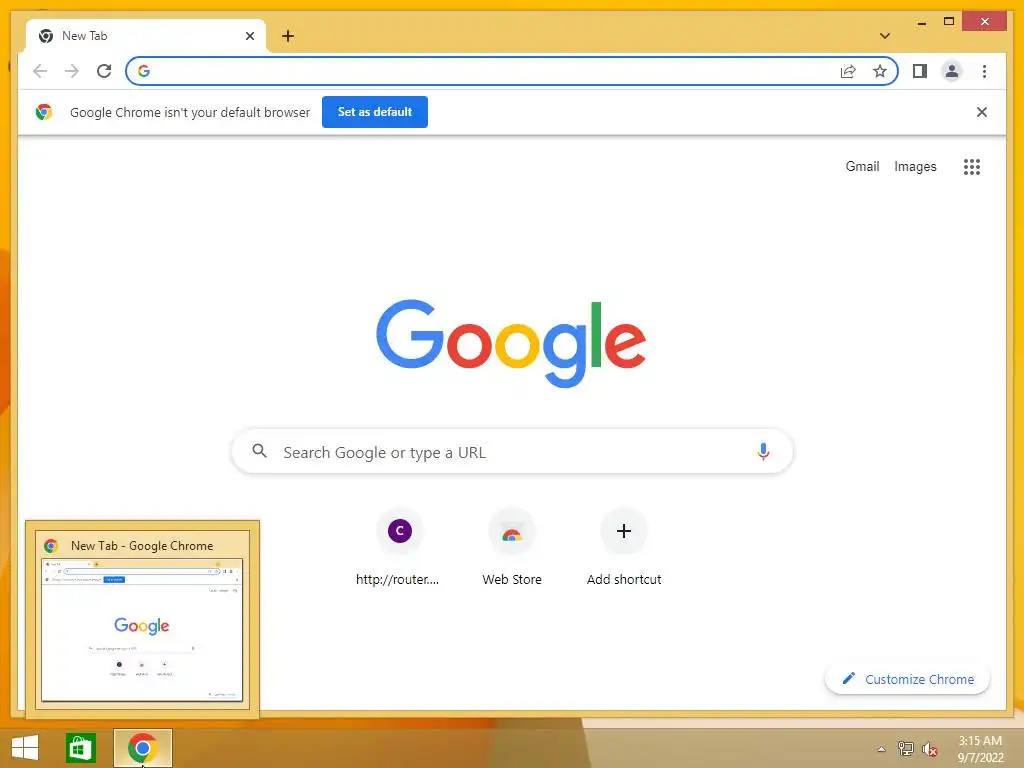Viewport: 1024px width, 768px height.
Task: Click the Google logo
Action: [511, 343]
